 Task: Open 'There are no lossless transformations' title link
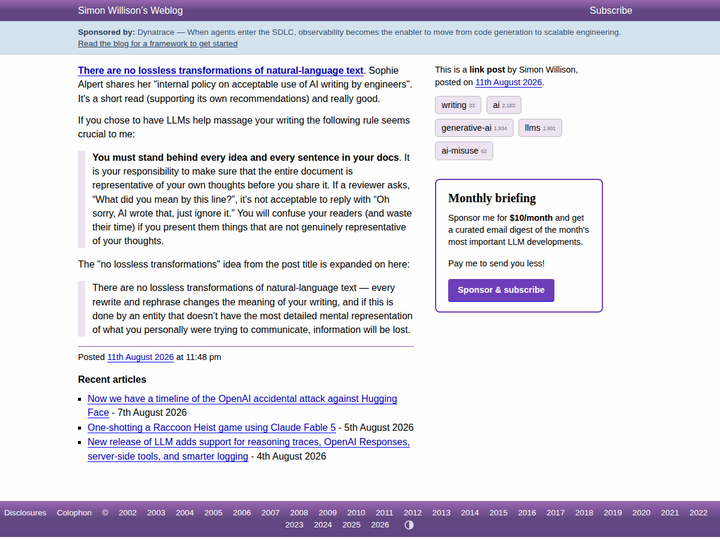click(x=221, y=70)
